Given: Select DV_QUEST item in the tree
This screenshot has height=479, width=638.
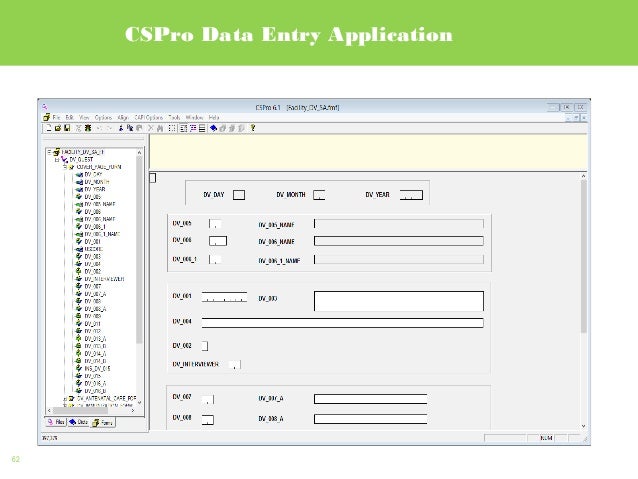Looking at the screenshot, I should (x=81, y=160).
